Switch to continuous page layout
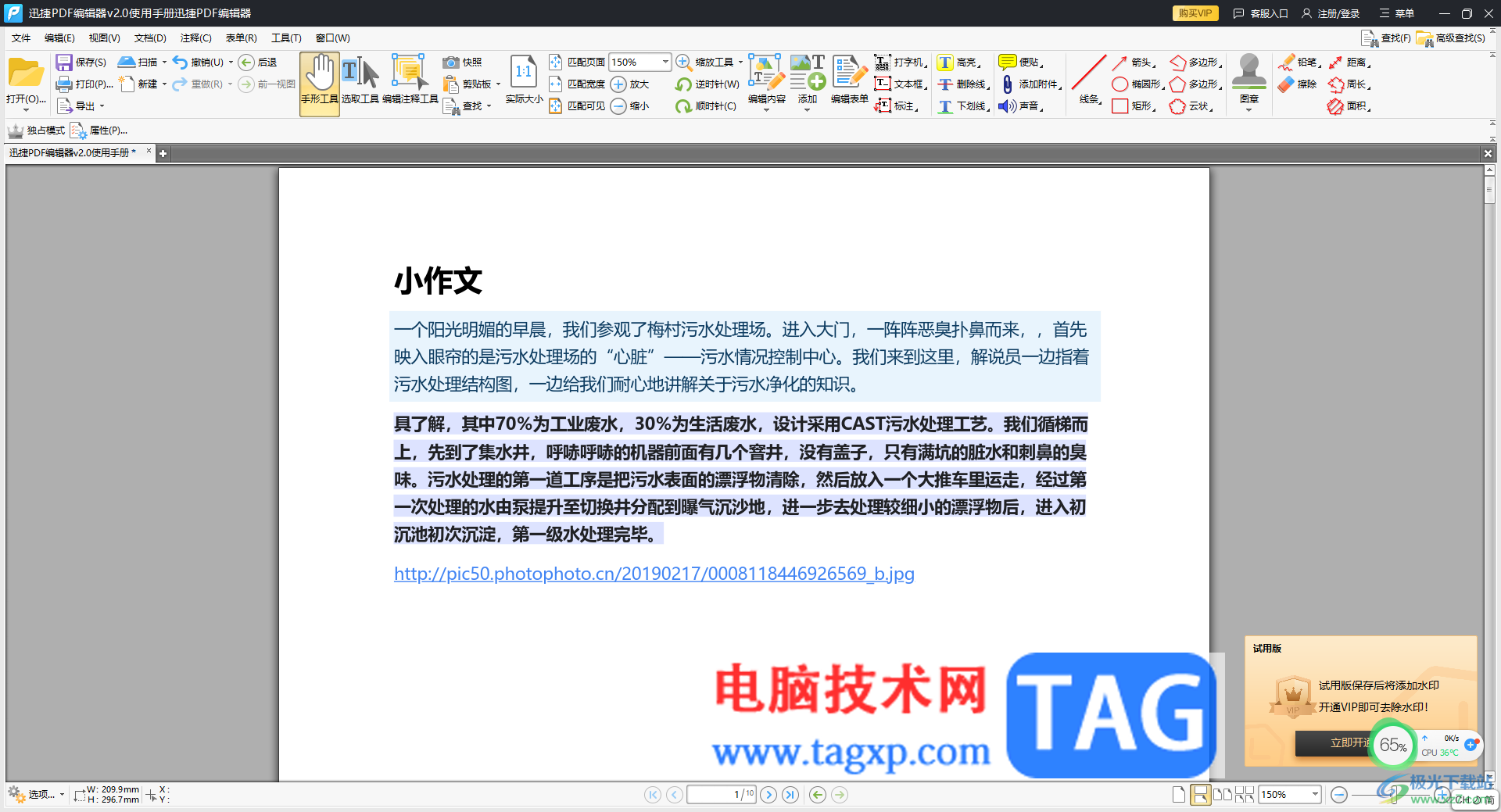 point(1200,795)
